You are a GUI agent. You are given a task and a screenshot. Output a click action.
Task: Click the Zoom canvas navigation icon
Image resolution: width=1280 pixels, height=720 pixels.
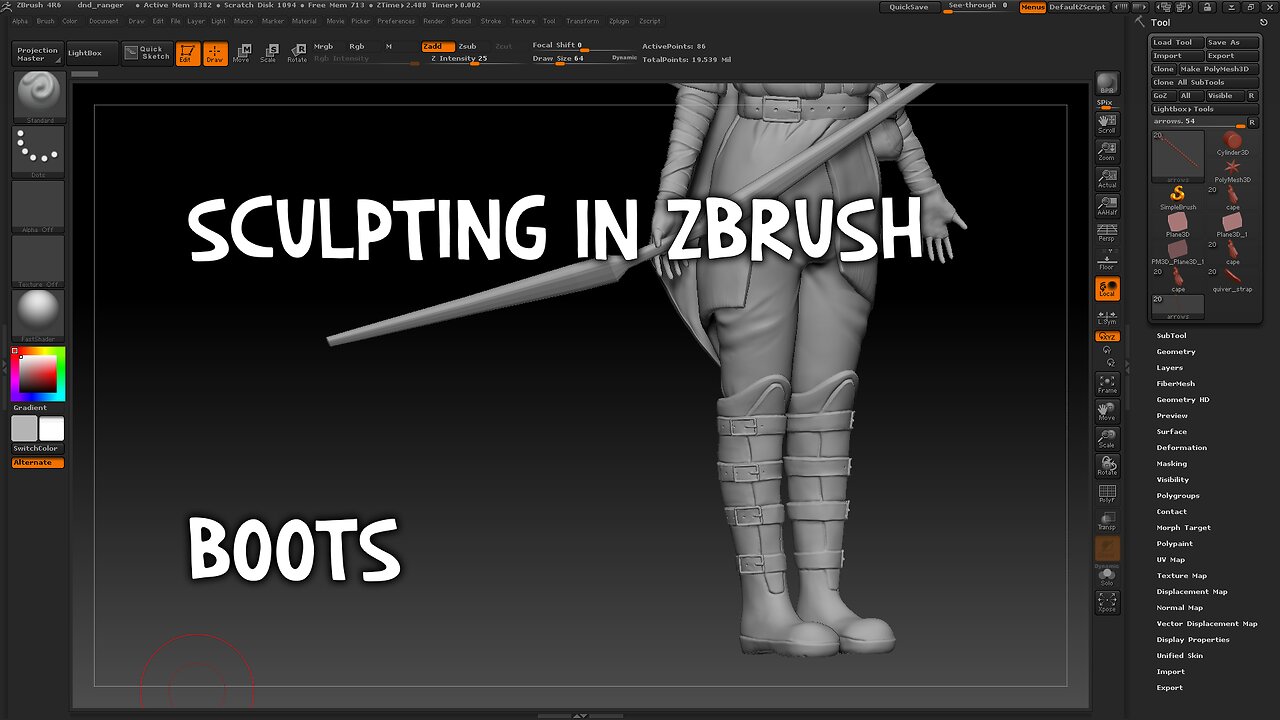pos(1107,151)
